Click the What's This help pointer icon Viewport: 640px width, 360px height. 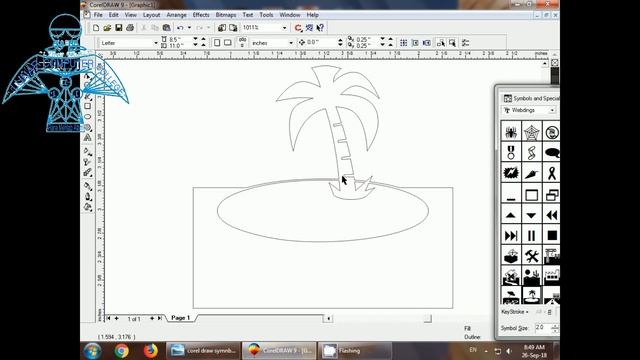click(x=320, y=28)
